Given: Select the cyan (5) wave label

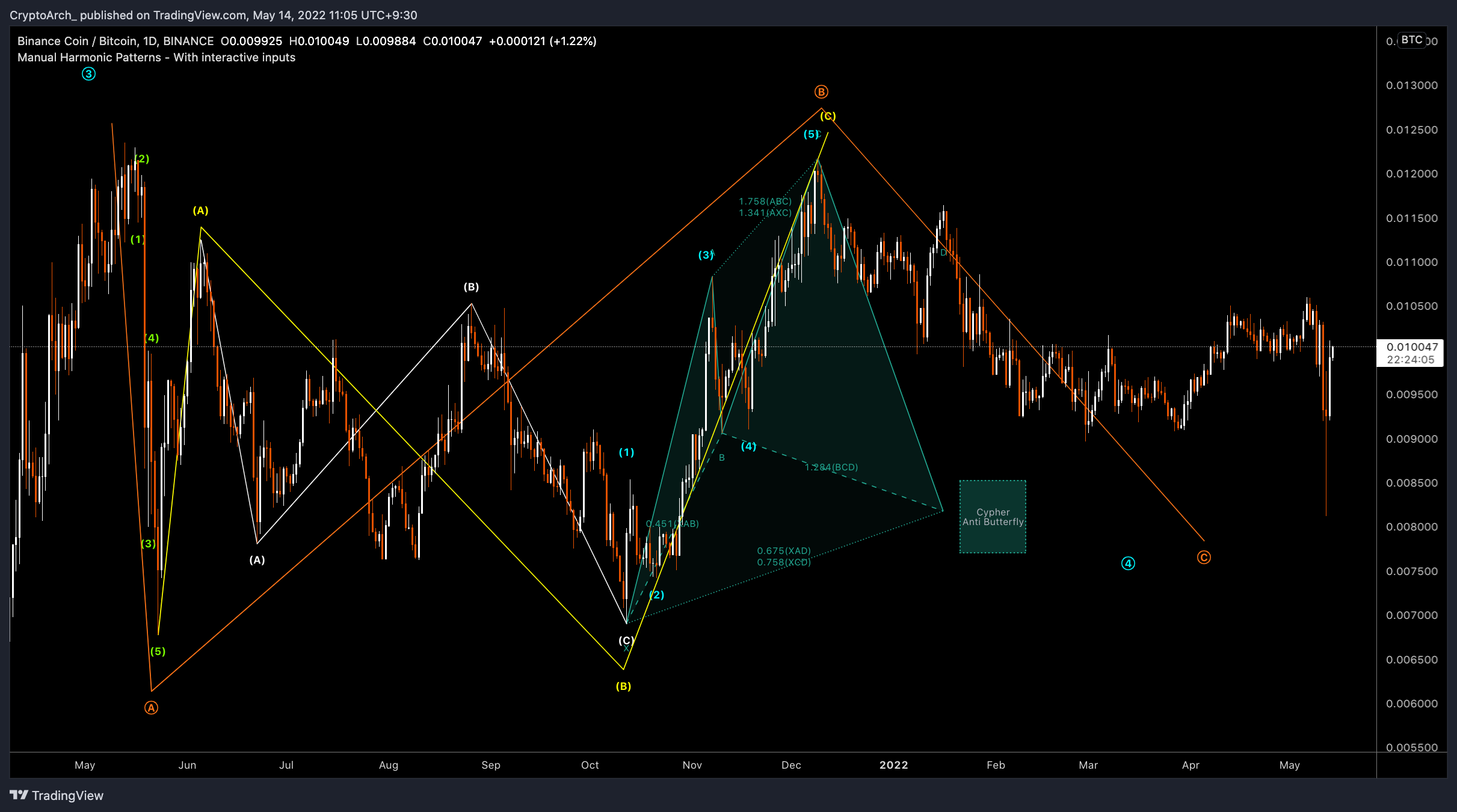Looking at the screenshot, I should click(x=811, y=134).
